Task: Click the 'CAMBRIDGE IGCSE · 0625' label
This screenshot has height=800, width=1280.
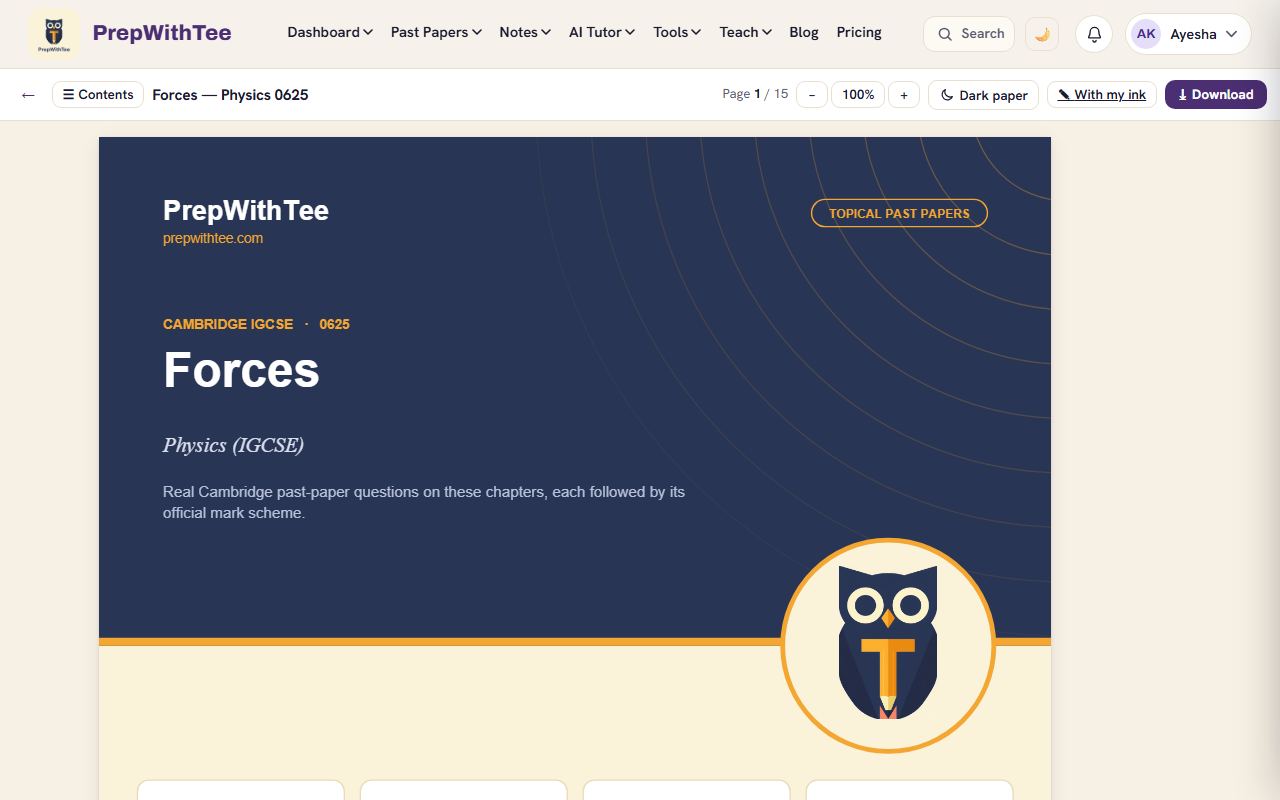Action: tap(256, 324)
